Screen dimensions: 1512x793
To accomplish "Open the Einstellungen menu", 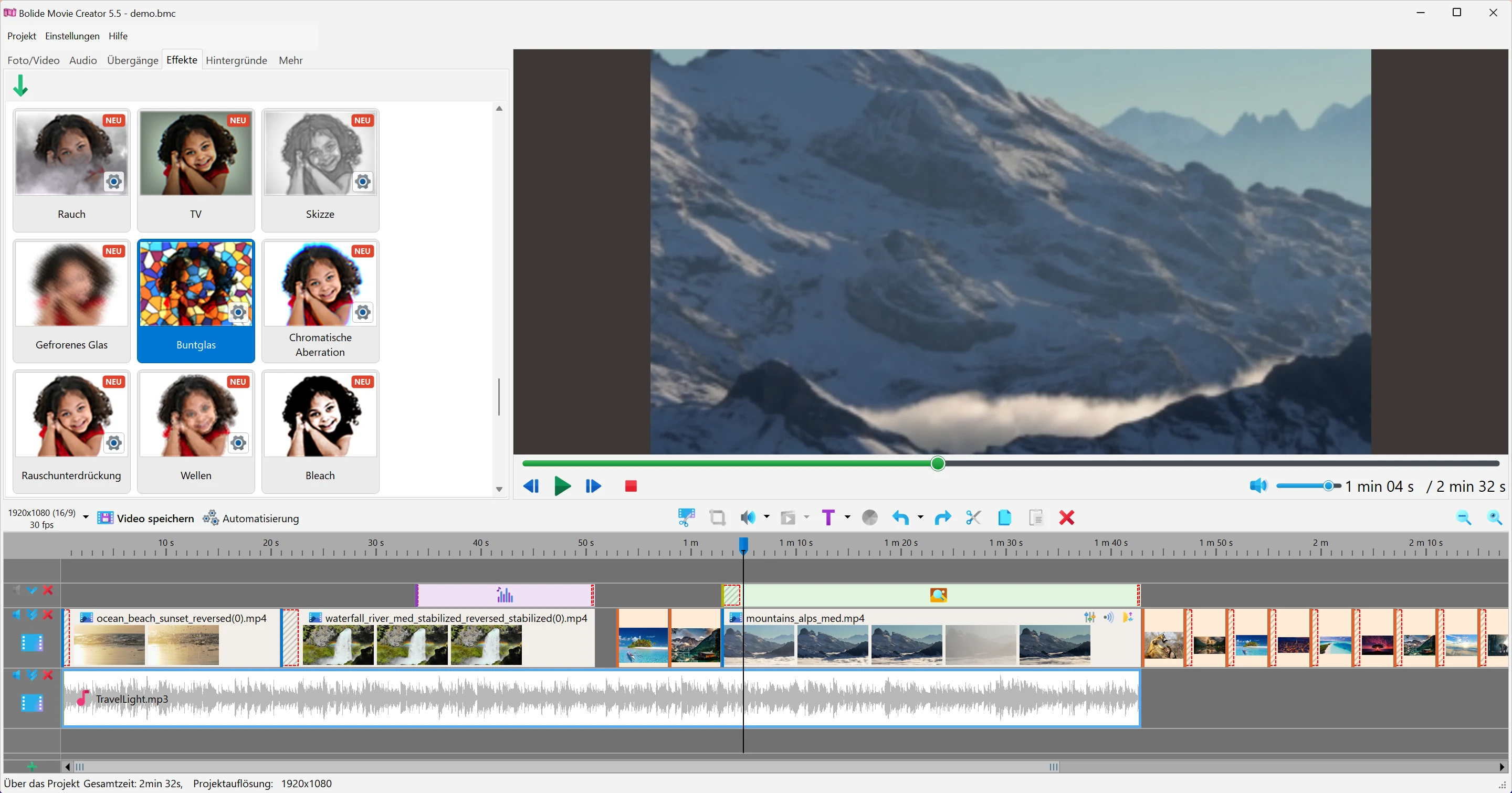I will [x=72, y=36].
